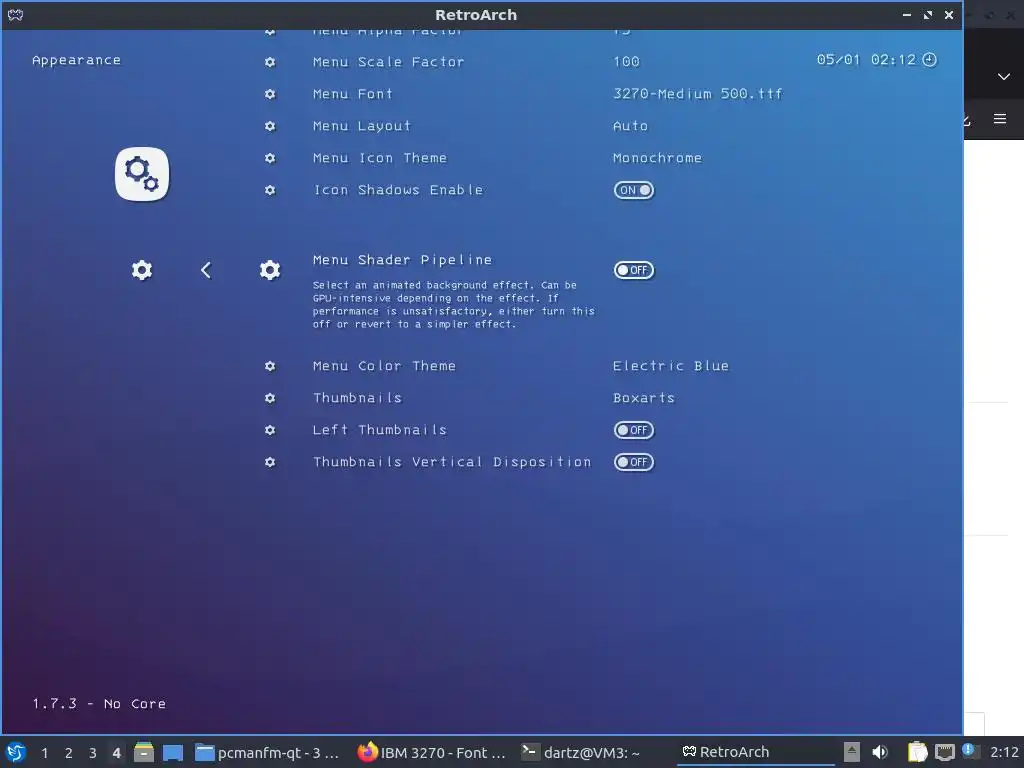This screenshot has width=1024, height=768.
Task: Toggle the Thumbnails Vertical Disposition switch
Action: pos(633,462)
